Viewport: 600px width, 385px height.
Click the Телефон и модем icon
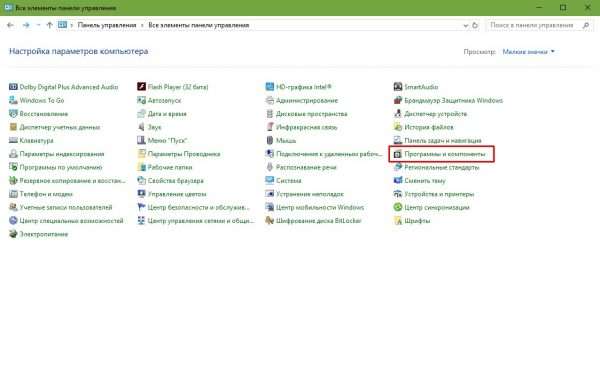13,194
